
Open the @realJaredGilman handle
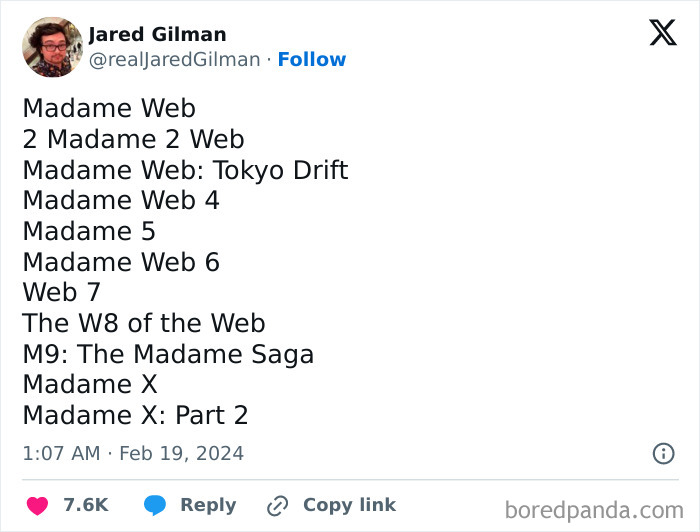tap(175, 60)
